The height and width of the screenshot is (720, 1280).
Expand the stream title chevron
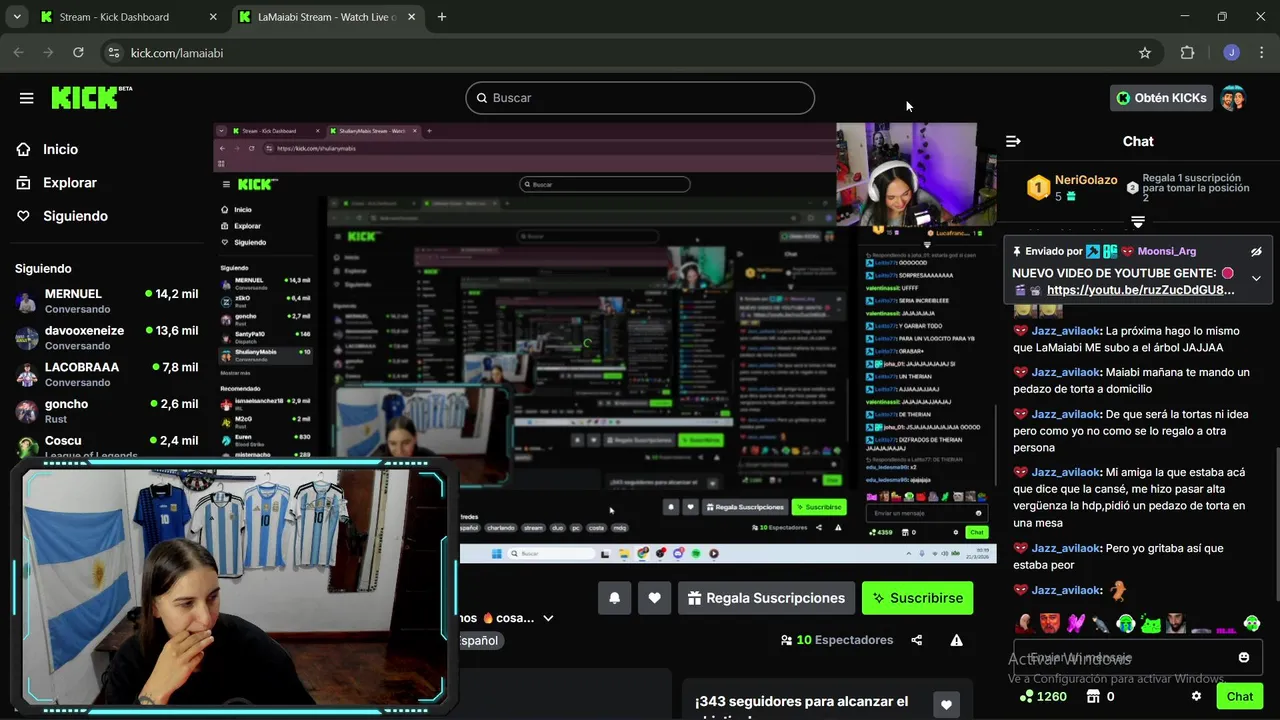548,618
